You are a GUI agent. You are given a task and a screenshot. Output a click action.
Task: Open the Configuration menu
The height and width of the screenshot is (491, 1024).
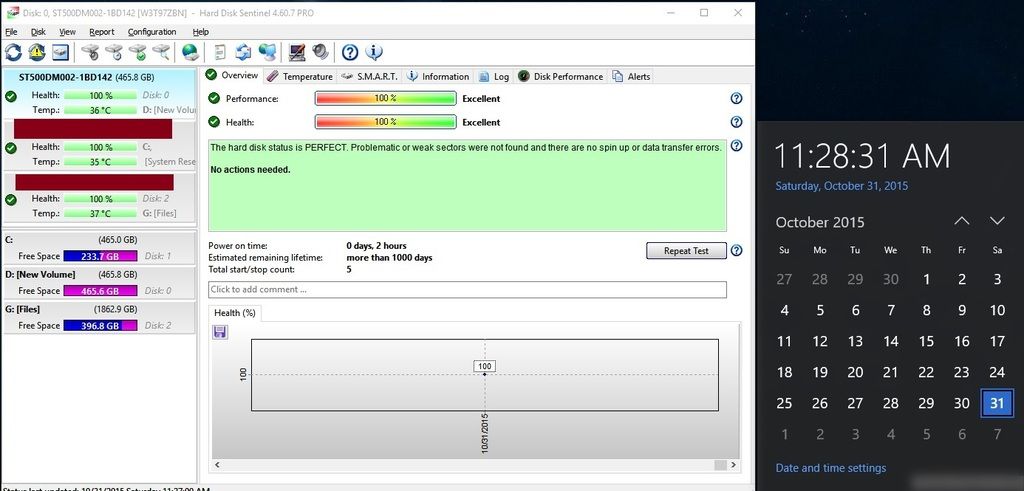pos(152,32)
